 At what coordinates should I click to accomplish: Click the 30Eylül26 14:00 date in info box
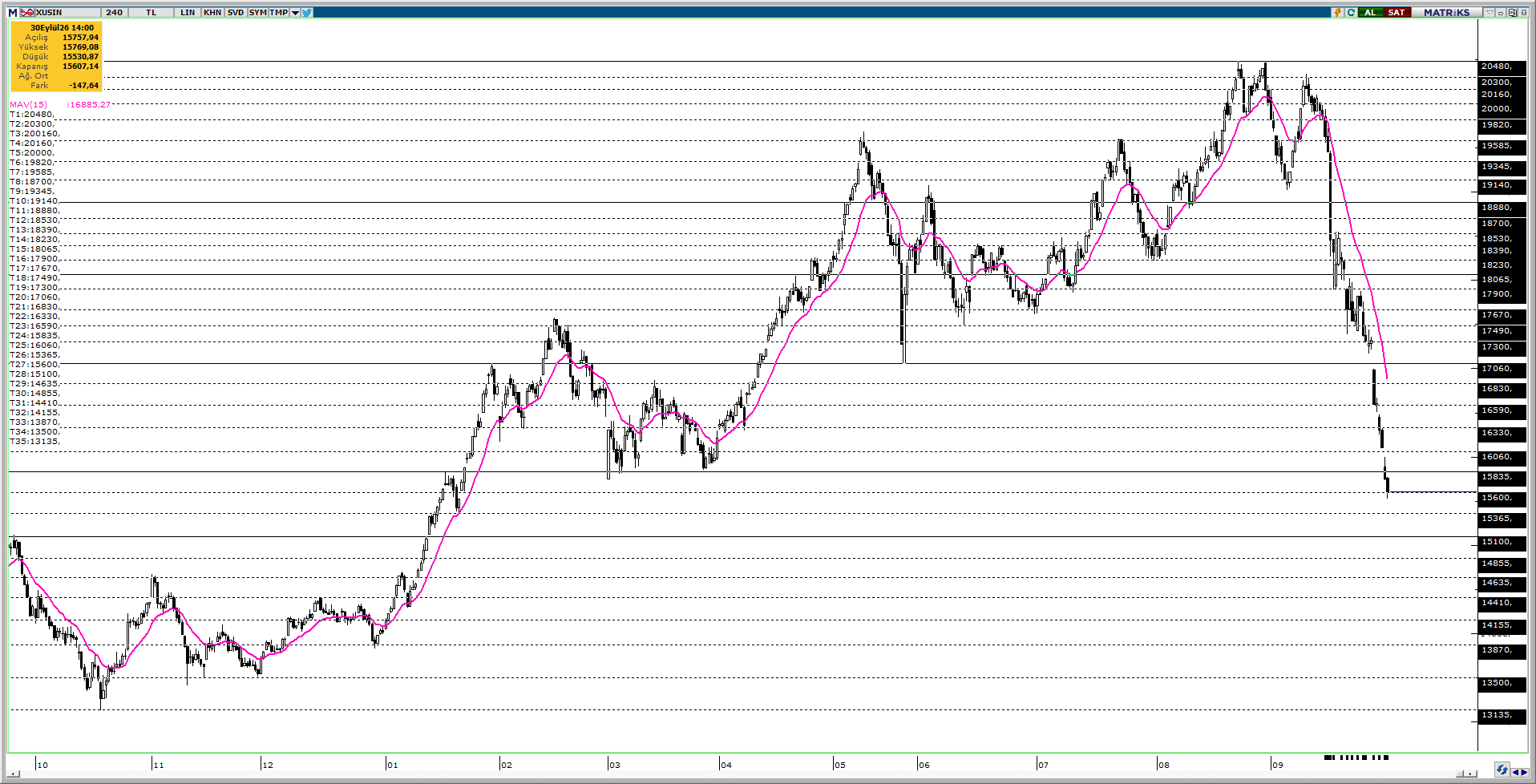click(x=62, y=28)
